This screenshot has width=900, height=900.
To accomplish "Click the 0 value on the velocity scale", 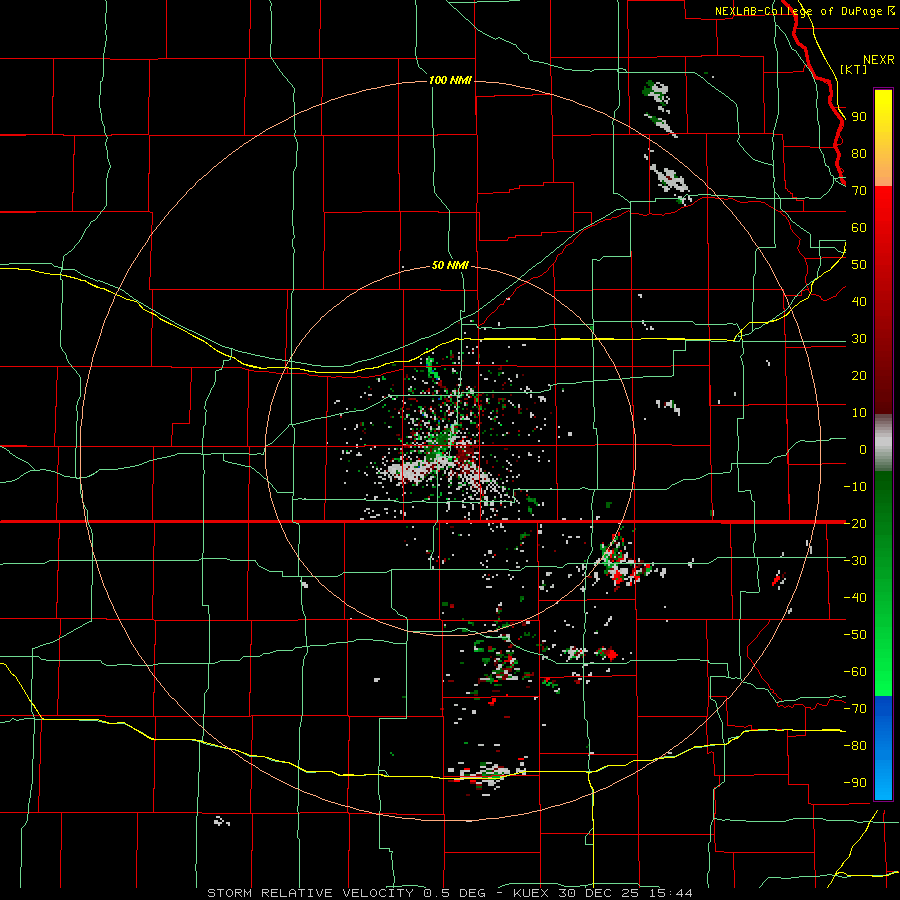I will click(x=863, y=449).
